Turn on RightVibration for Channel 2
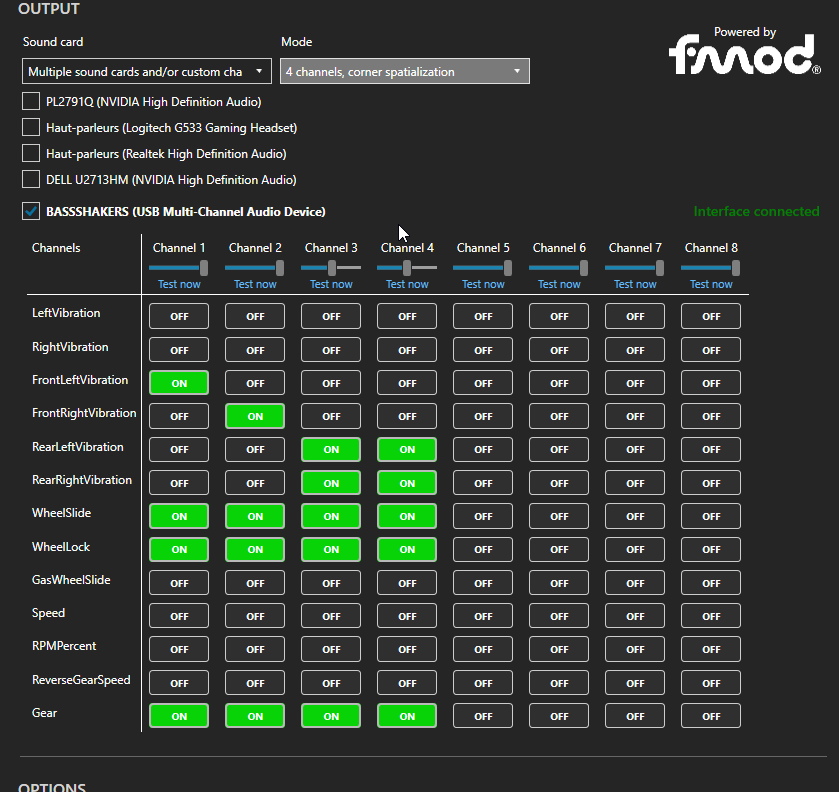Screen dimensions: 839x792 (255, 351)
